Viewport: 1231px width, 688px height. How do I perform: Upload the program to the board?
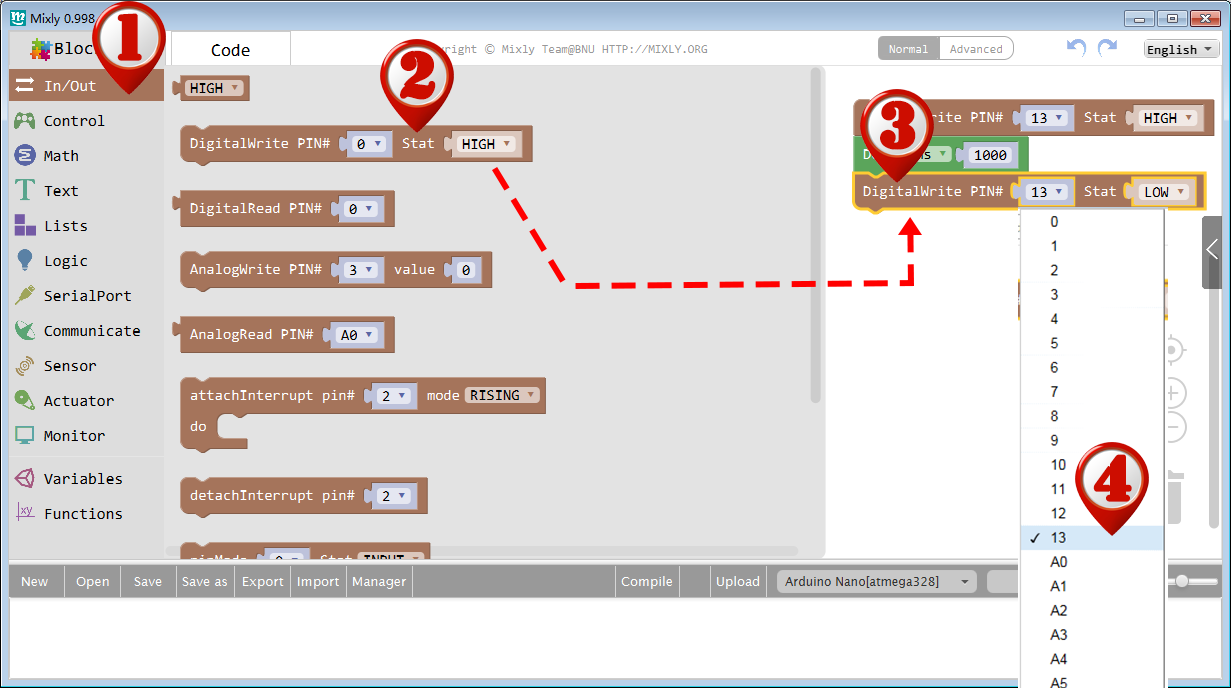(738, 581)
